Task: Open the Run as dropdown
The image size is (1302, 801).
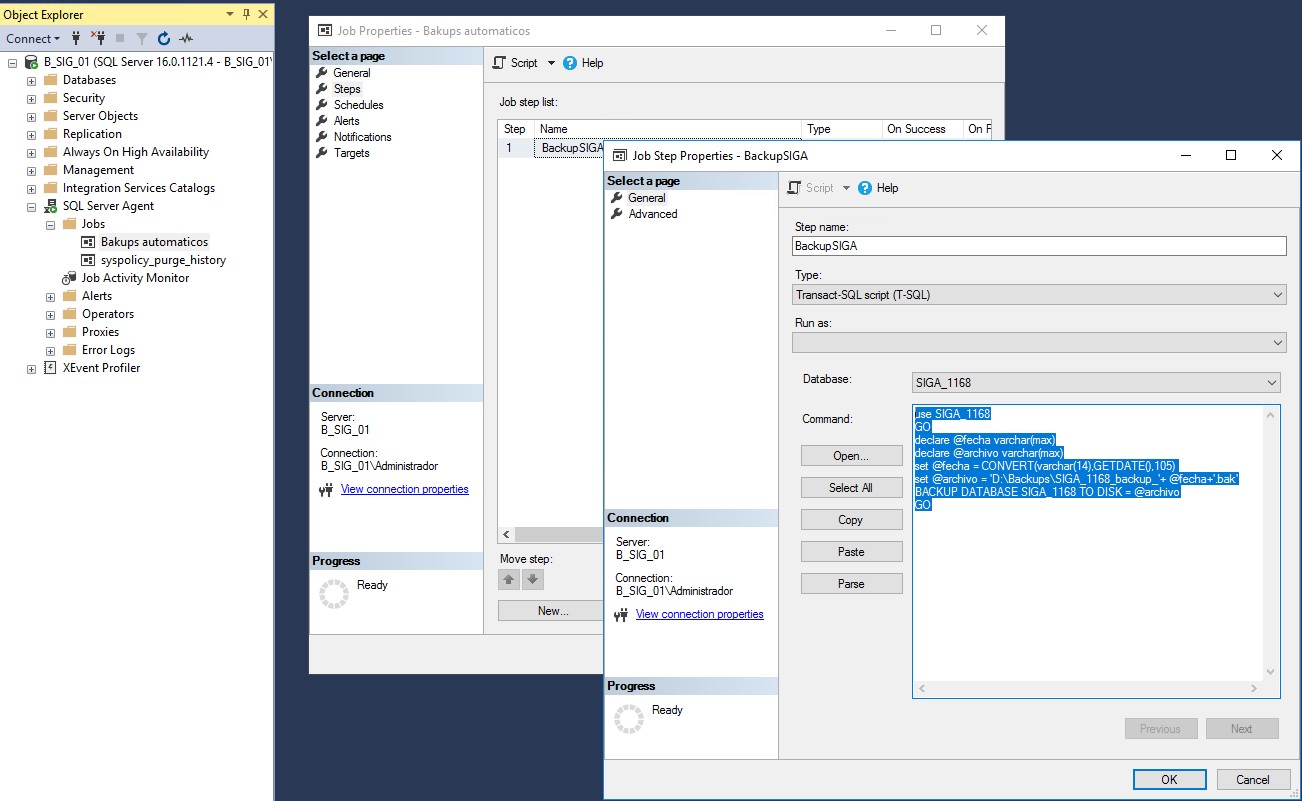Action: [x=1038, y=343]
